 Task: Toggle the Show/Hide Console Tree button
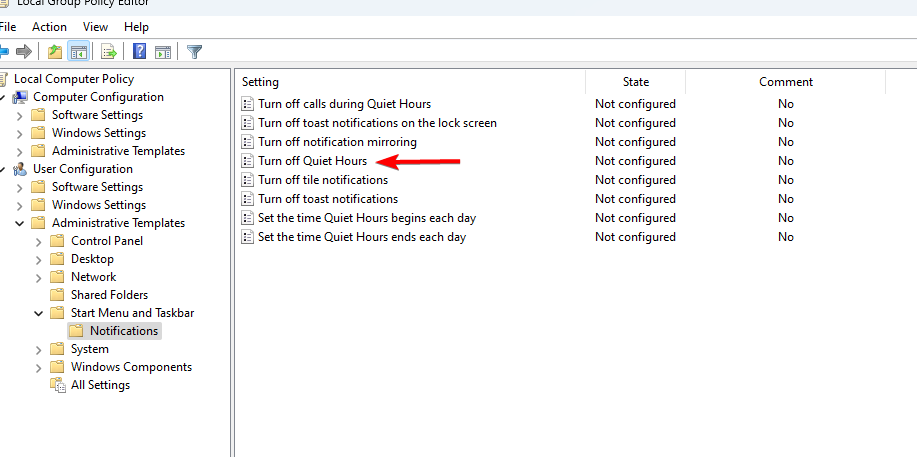tap(78, 52)
